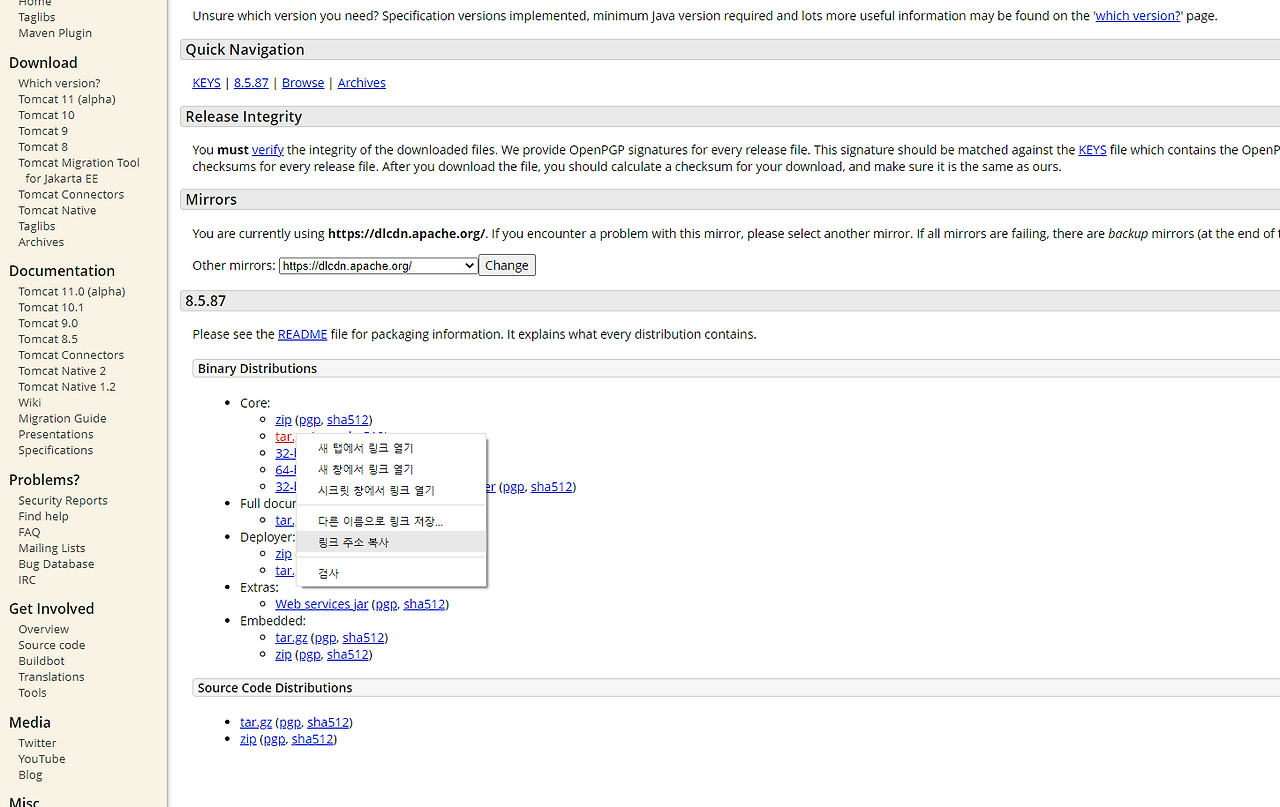Open sha512 for source tar.gz
Image resolution: width=1280 pixels, height=807 pixels.
pos(328,722)
